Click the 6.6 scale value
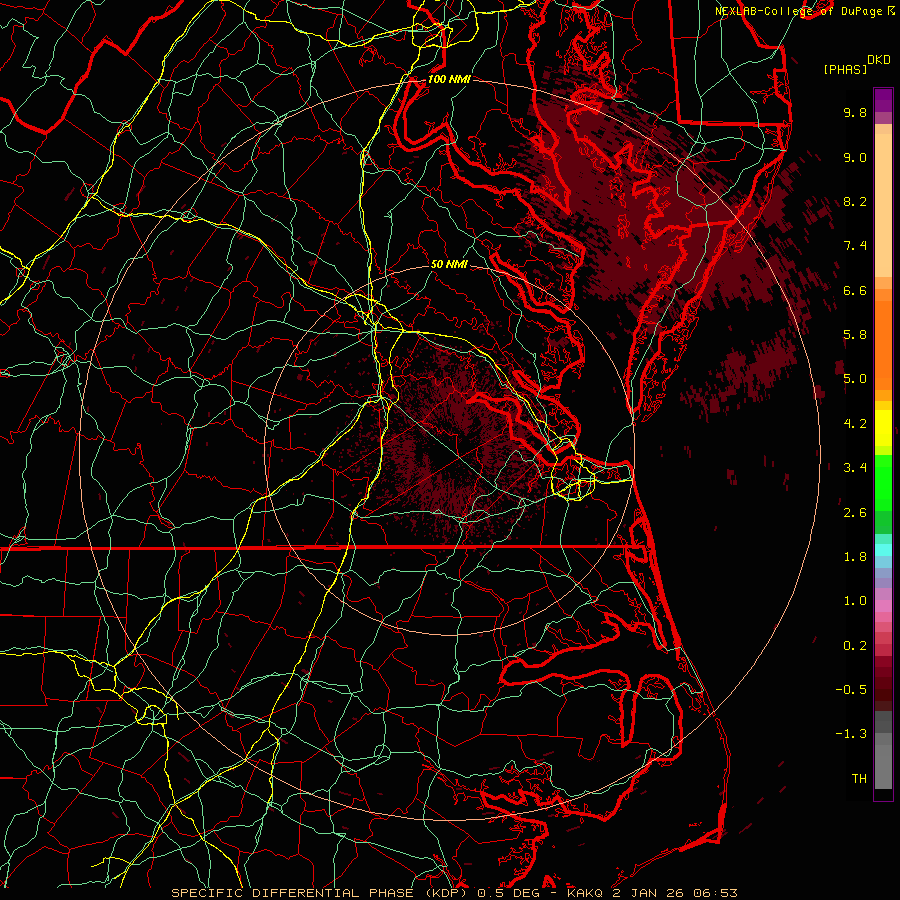 tap(855, 290)
